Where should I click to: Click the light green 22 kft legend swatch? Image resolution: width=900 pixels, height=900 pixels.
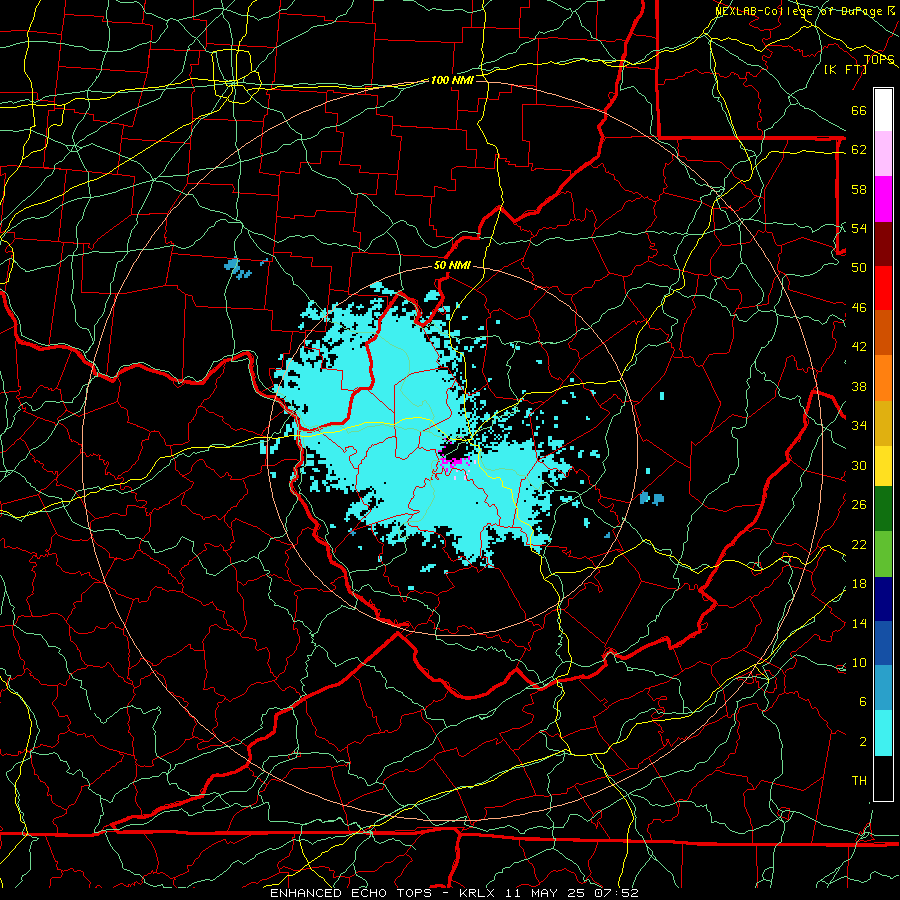click(883, 554)
